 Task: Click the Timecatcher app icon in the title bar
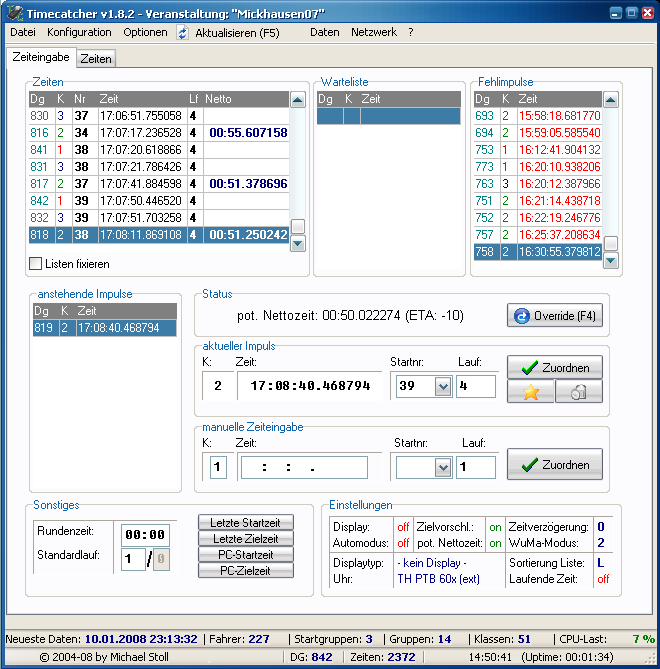click(x=15, y=13)
